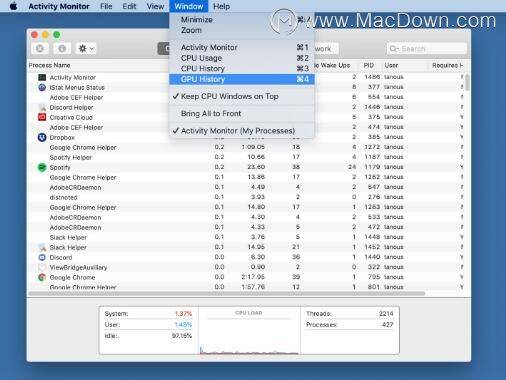Click the vertical scrollbar of process list
This screenshot has height=380, width=506.
[467, 82]
